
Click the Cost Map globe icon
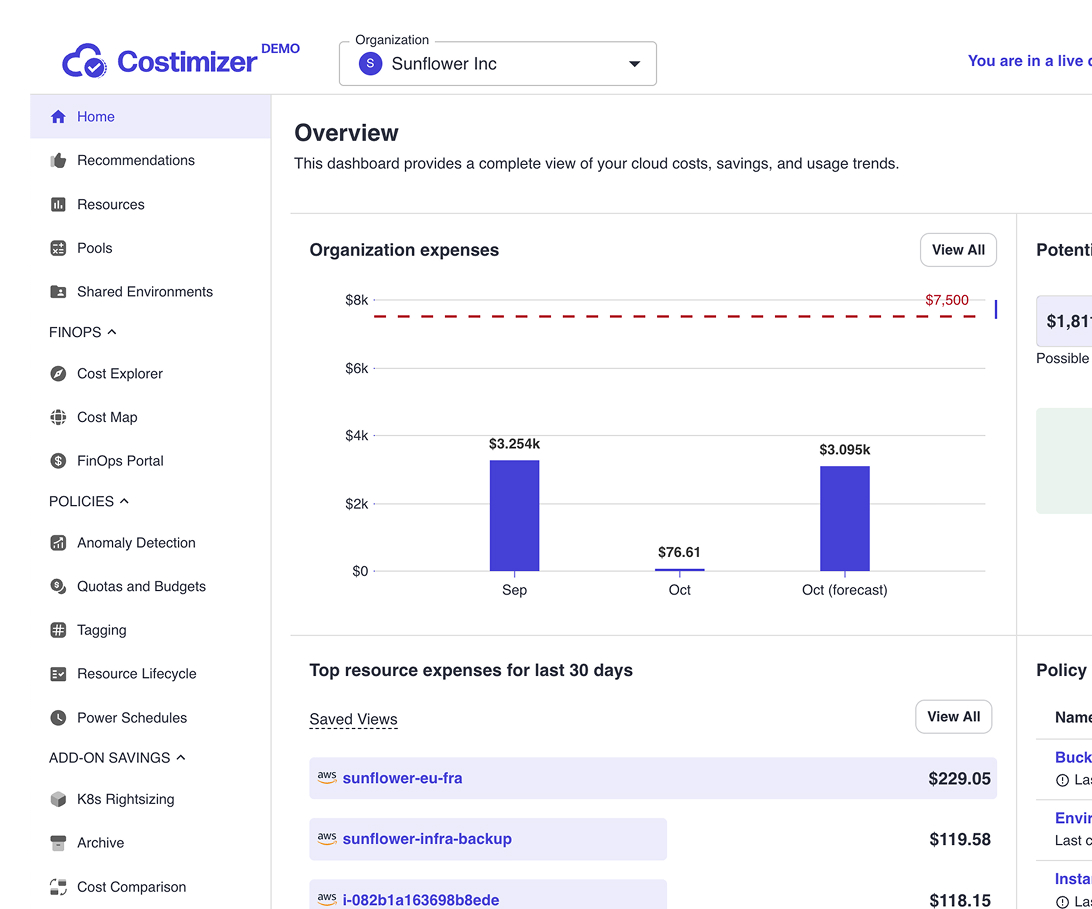58,417
